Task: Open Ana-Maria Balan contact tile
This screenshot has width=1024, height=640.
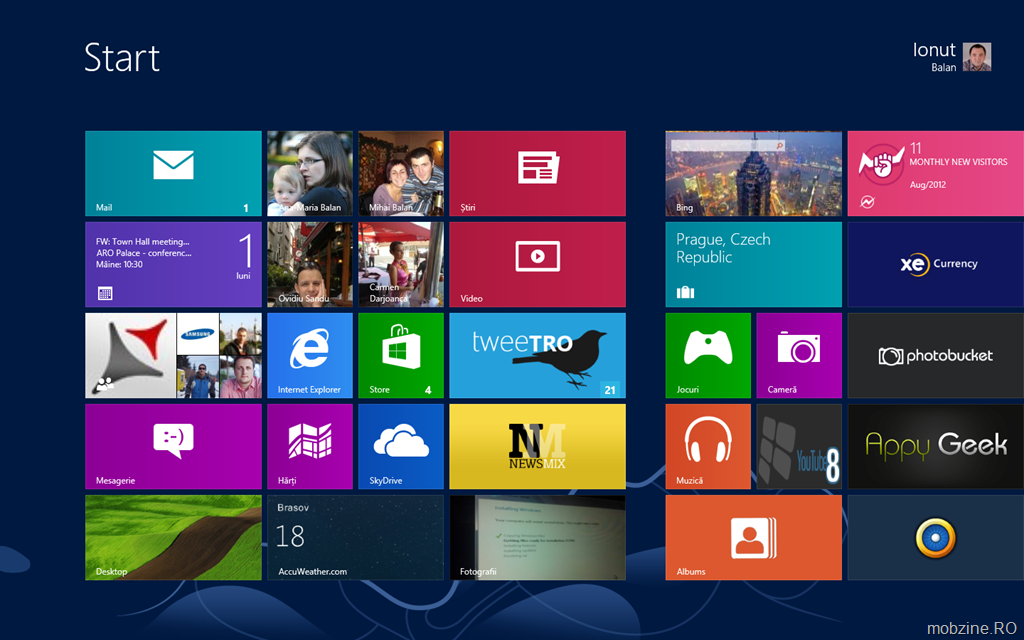Action: [x=310, y=173]
